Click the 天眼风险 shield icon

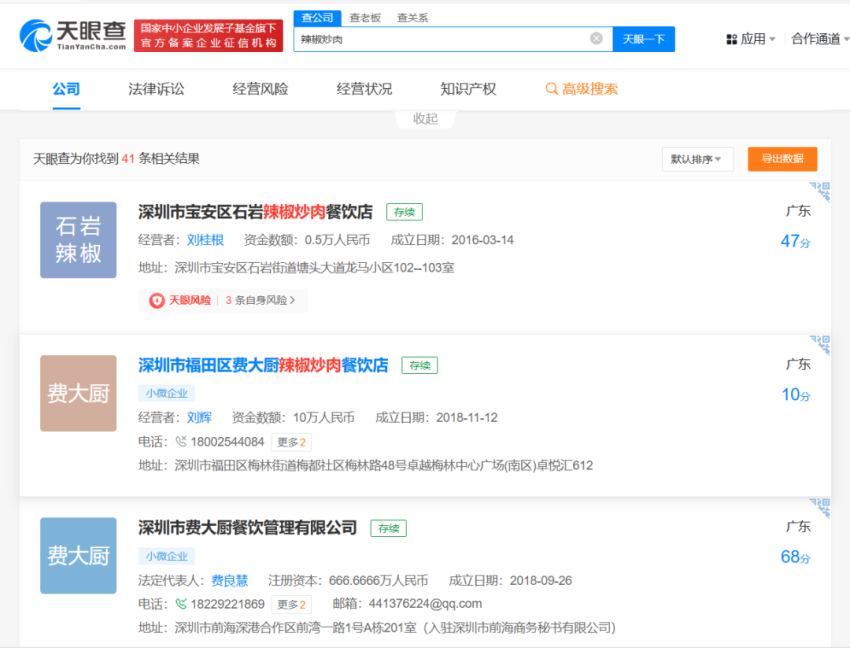[x=157, y=300]
